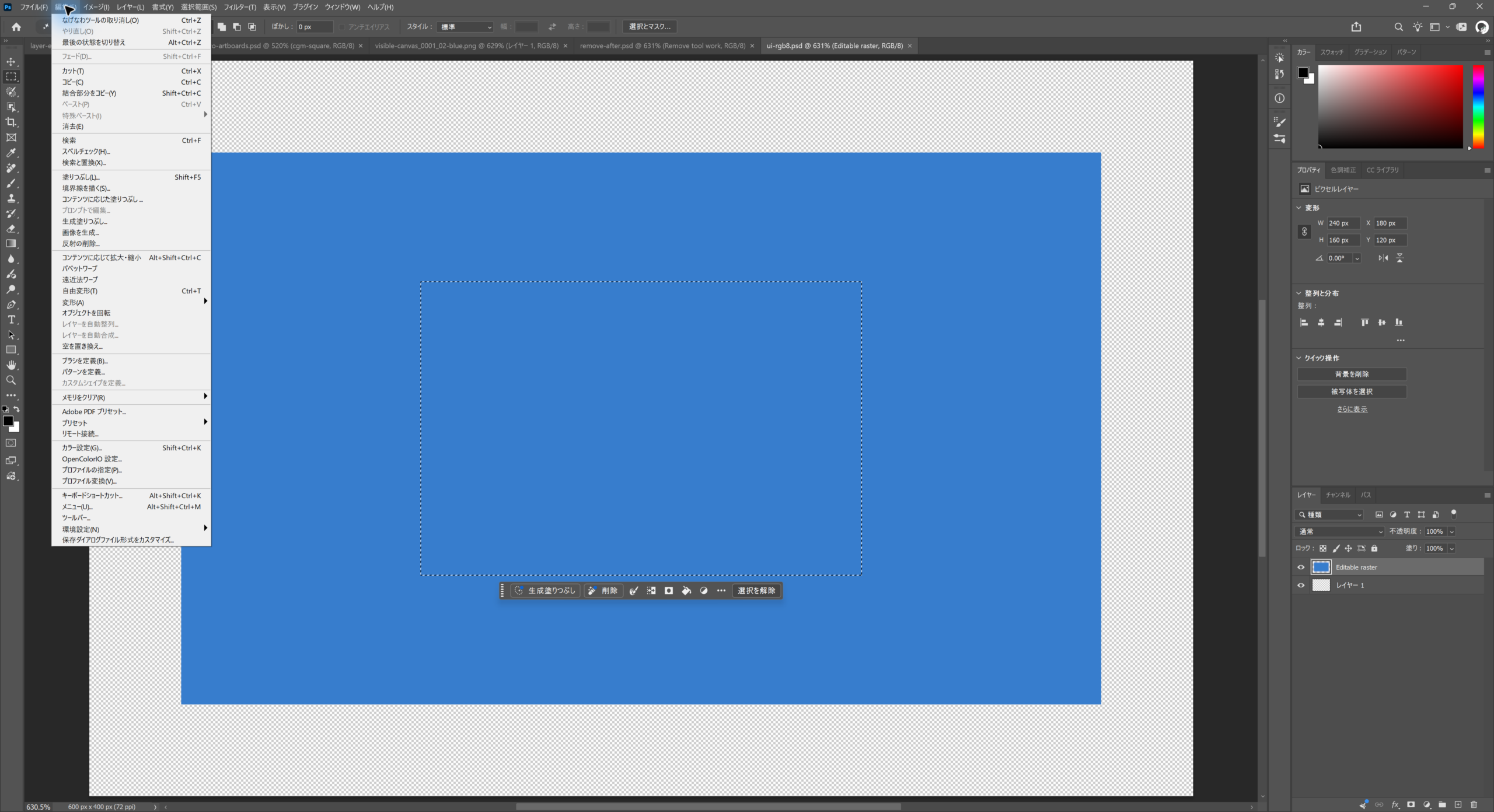Choose 塗りつぶし(L)... in the Edit menu

click(x=131, y=177)
